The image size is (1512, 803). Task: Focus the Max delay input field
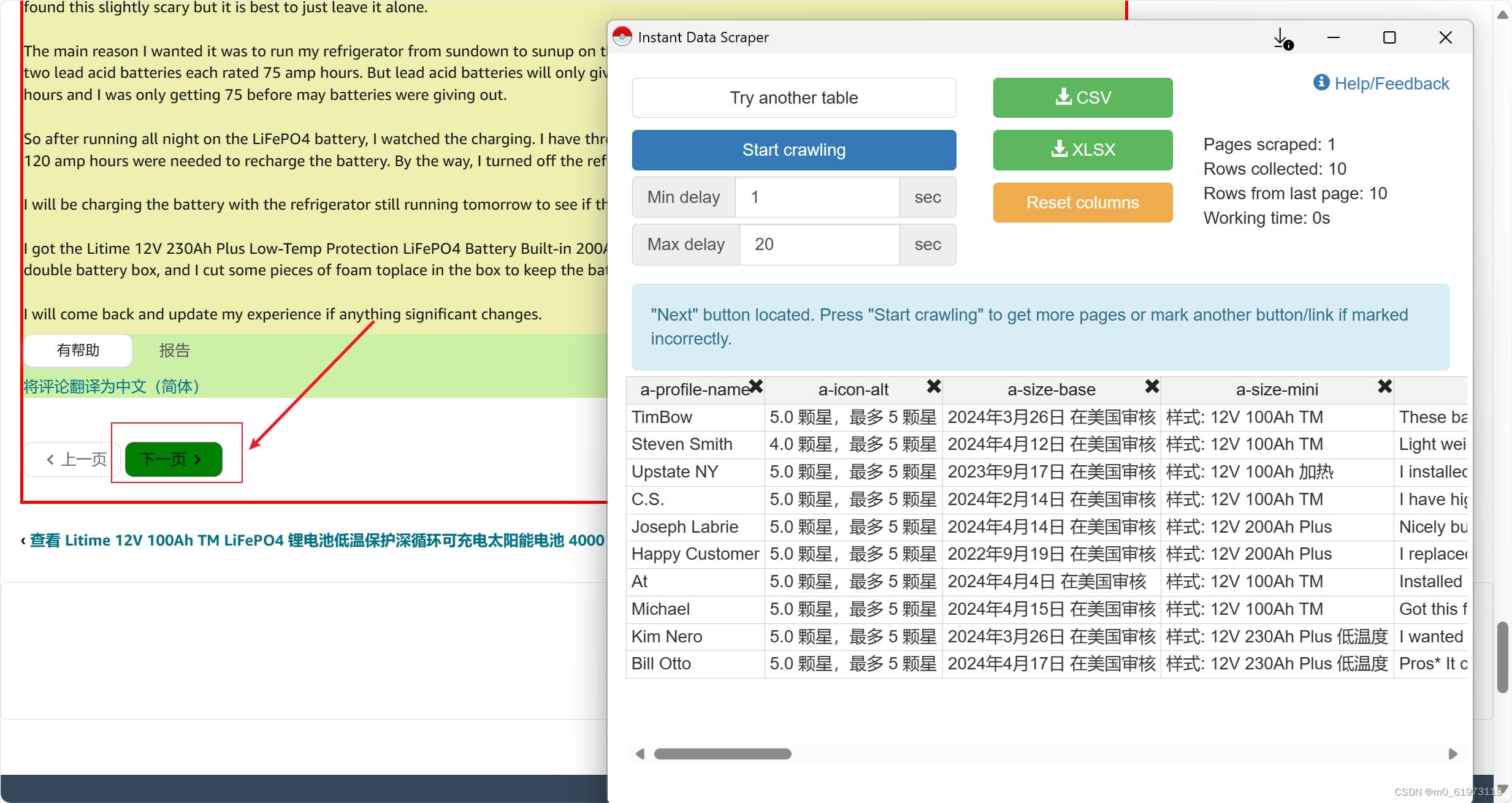[x=819, y=245]
